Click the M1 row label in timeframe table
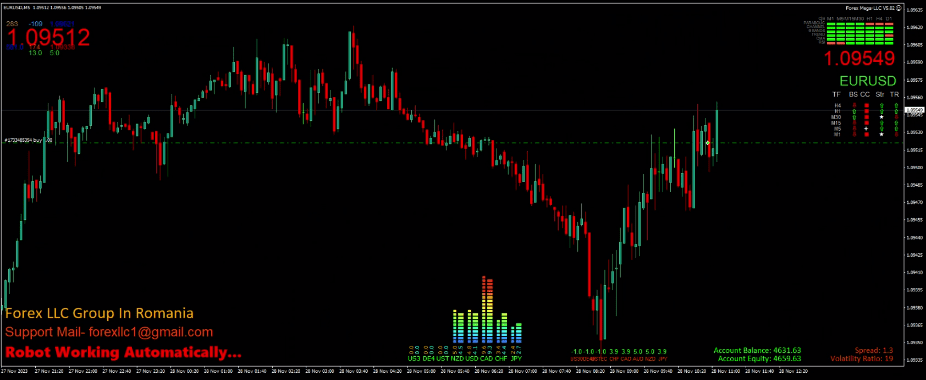926x380 pixels. coord(837,134)
